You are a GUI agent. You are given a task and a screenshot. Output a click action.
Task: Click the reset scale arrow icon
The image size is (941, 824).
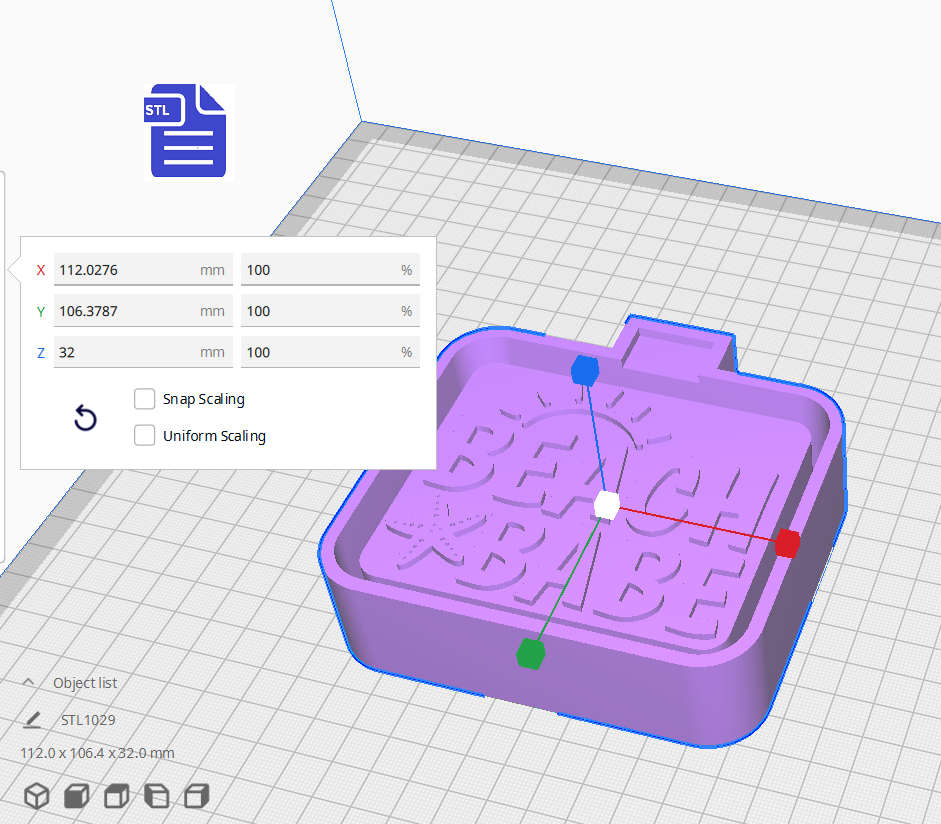tap(85, 418)
